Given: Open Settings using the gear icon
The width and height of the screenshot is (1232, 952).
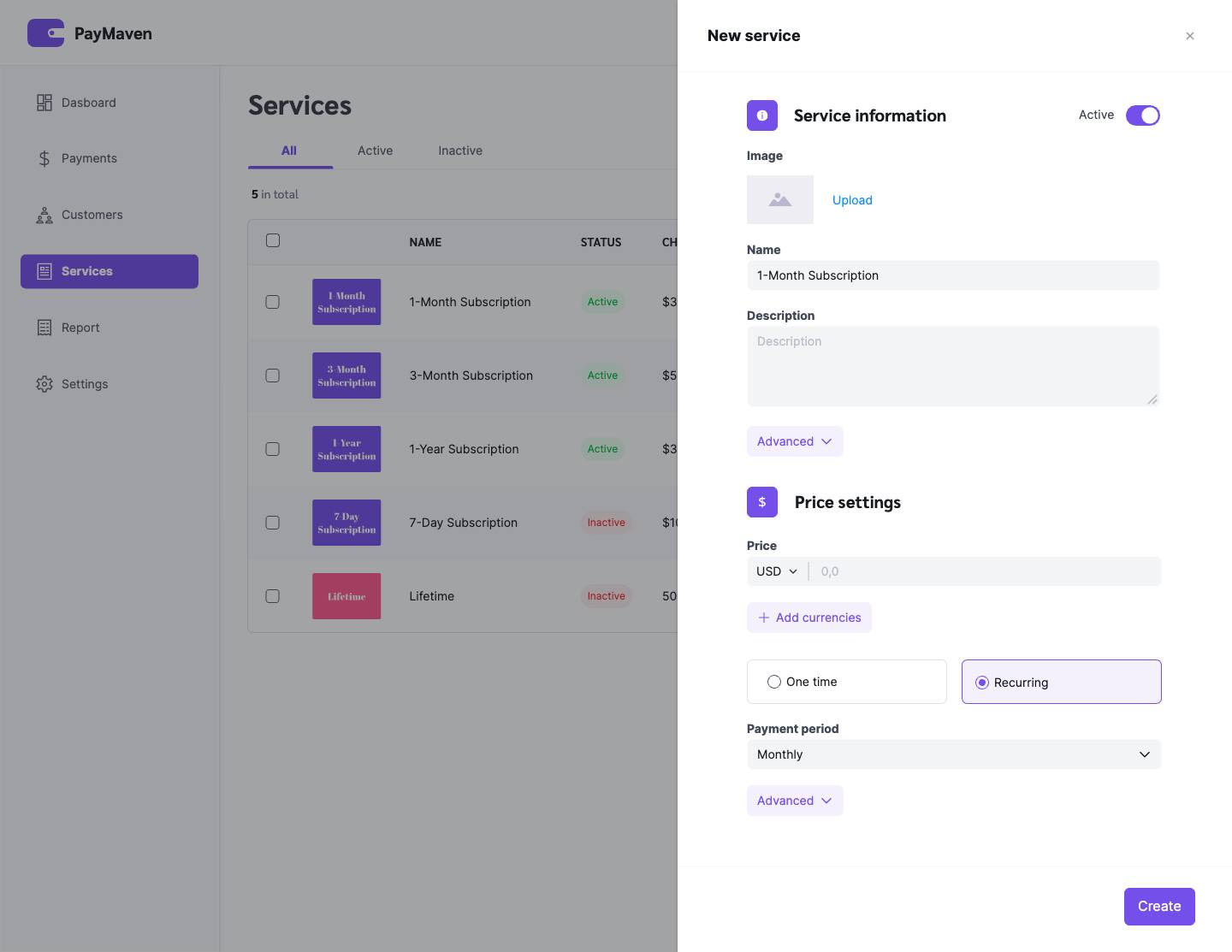Looking at the screenshot, I should [x=44, y=384].
